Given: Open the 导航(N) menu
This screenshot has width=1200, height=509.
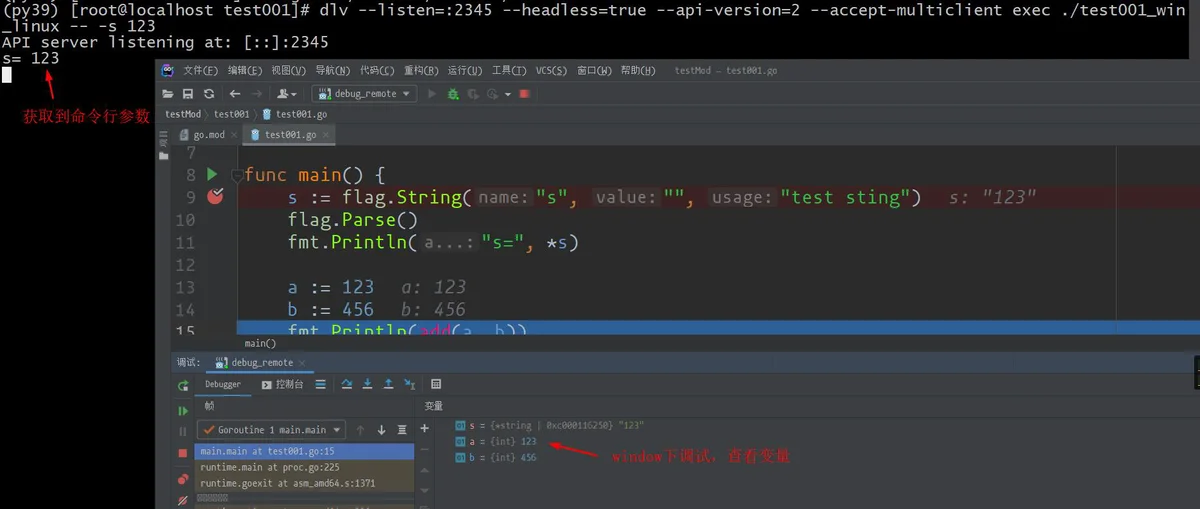Looking at the screenshot, I should [x=332, y=71].
